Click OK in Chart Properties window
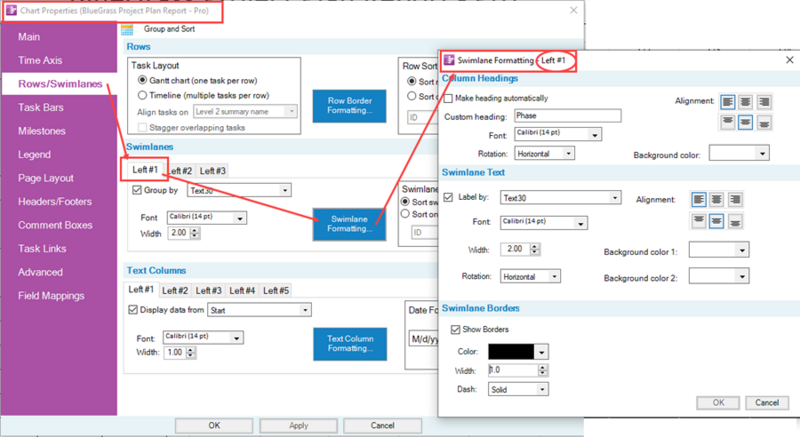Screen dimensions: 800x437 tap(214, 425)
